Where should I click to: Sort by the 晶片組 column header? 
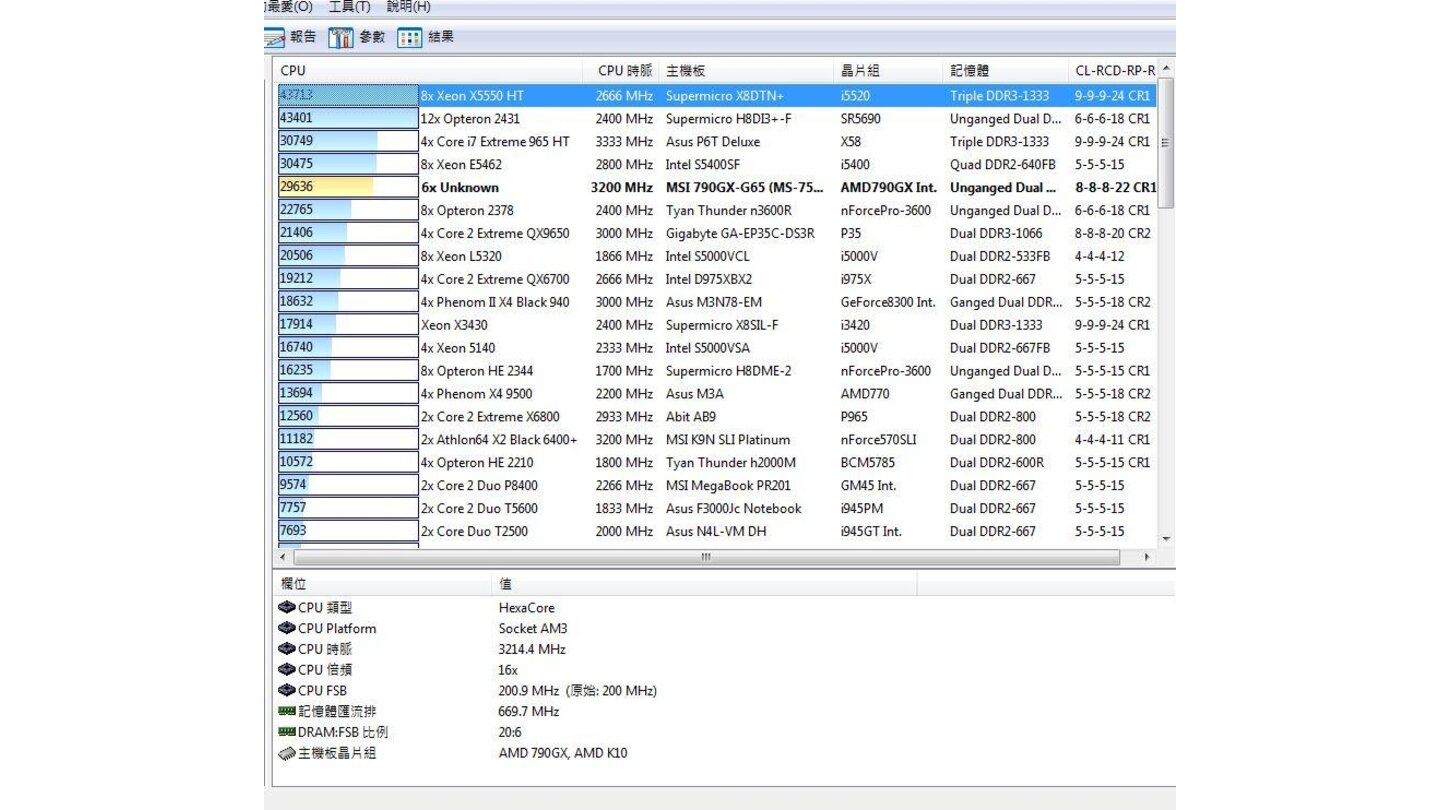coord(890,71)
